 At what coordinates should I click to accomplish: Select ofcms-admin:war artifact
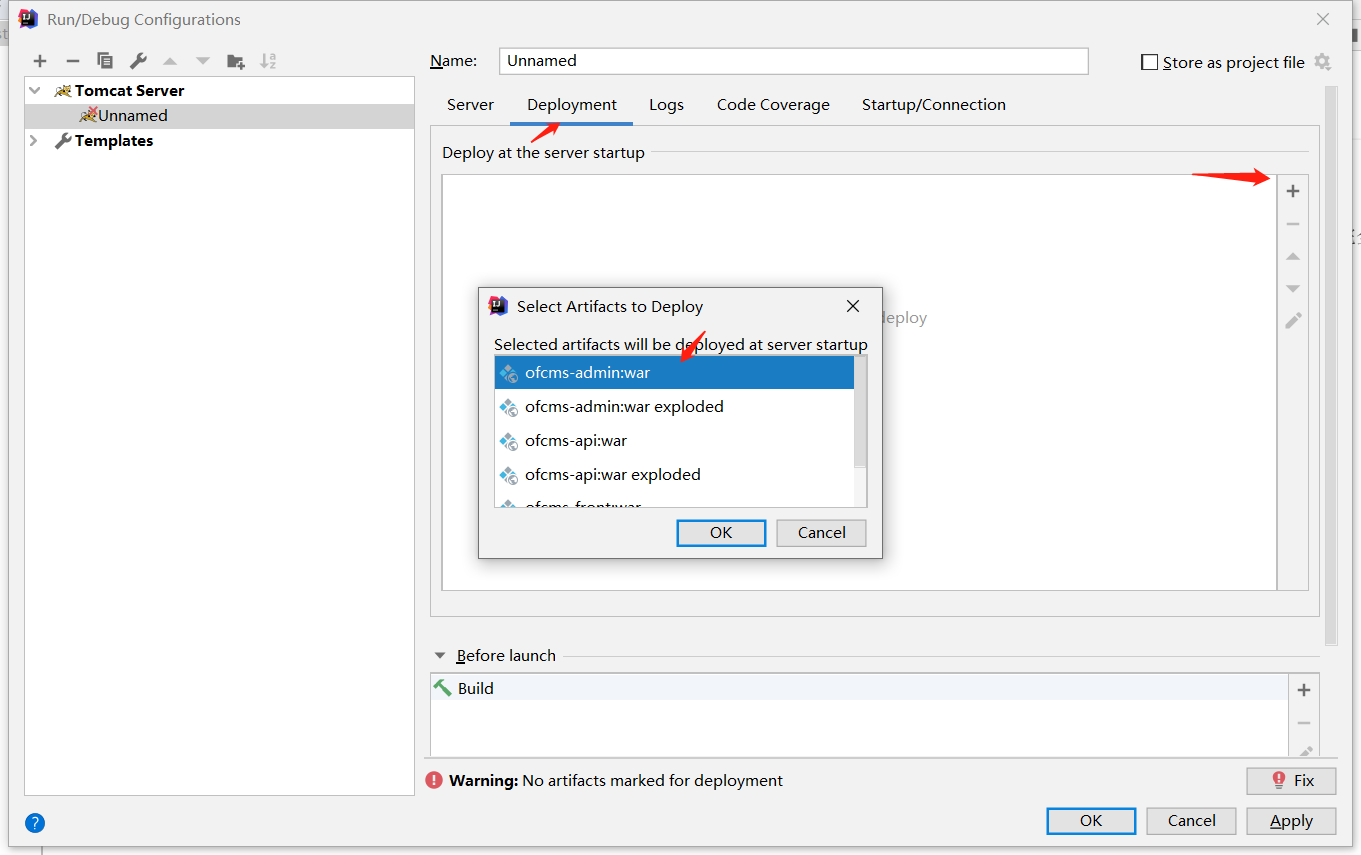click(675, 373)
